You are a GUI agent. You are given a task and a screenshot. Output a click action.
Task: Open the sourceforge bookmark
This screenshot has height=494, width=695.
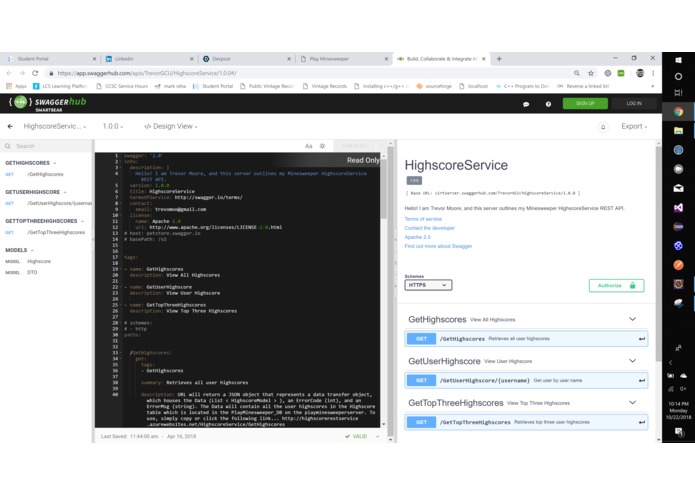click(x=434, y=86)
